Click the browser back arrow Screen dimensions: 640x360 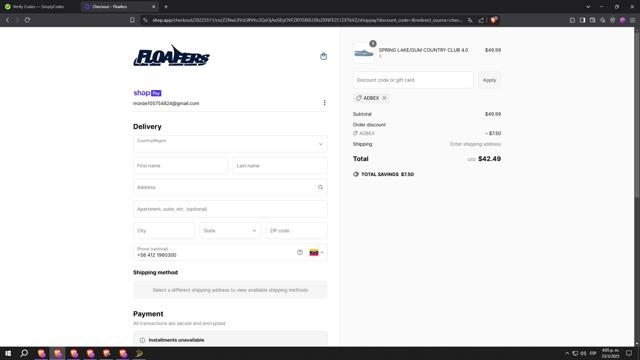(x=7, y=20)
